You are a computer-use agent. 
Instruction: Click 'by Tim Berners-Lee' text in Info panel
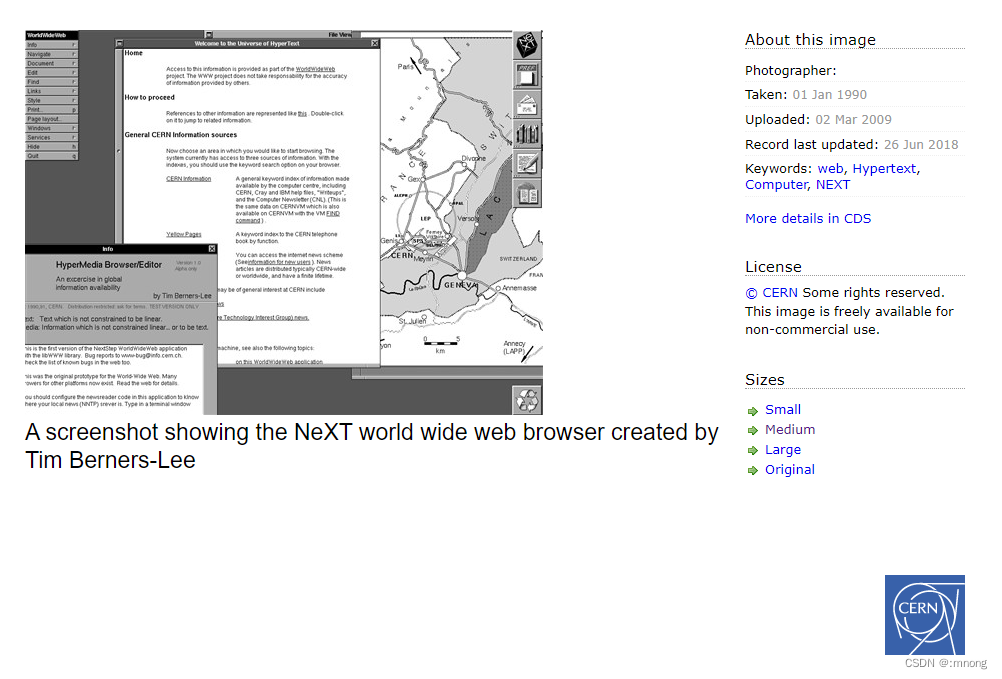coord(182,296)
